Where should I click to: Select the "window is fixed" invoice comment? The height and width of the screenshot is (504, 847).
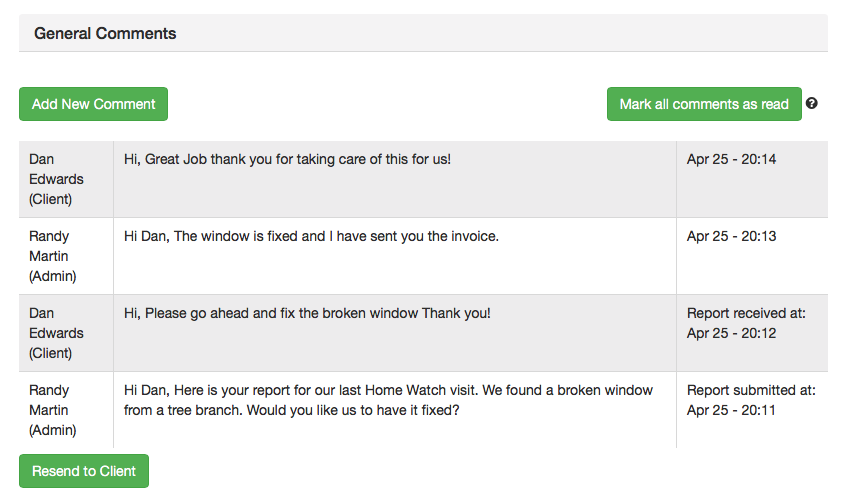point(311,236)
